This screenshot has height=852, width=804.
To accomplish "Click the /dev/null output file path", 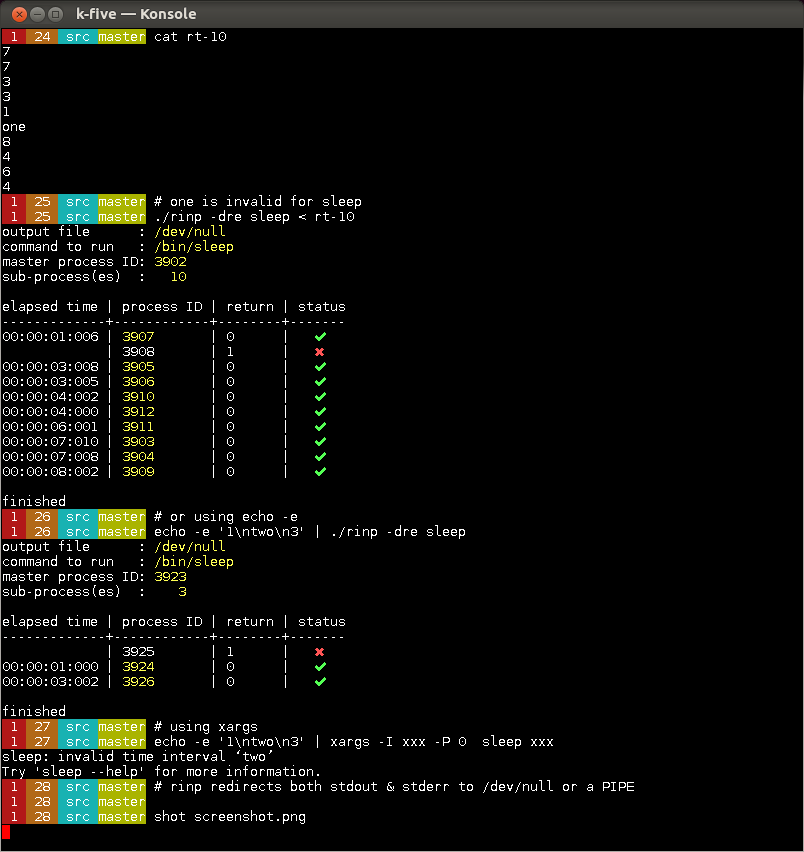I will (190, 231).
